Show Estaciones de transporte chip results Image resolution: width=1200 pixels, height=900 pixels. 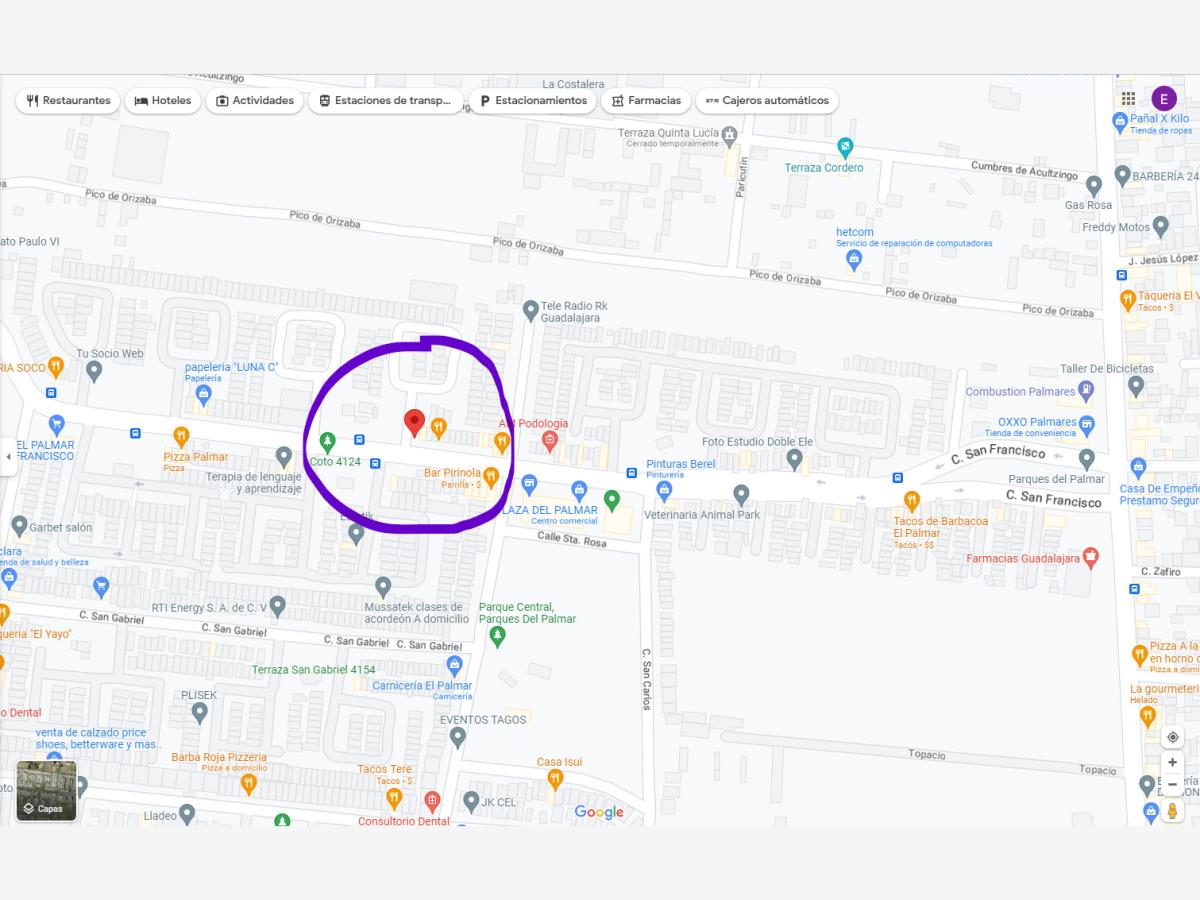386,101
